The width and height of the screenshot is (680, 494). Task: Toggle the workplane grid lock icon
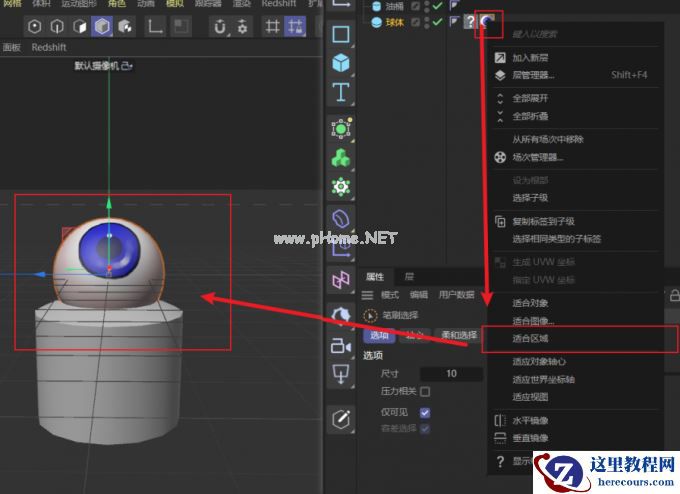click(x=272, y=26)
